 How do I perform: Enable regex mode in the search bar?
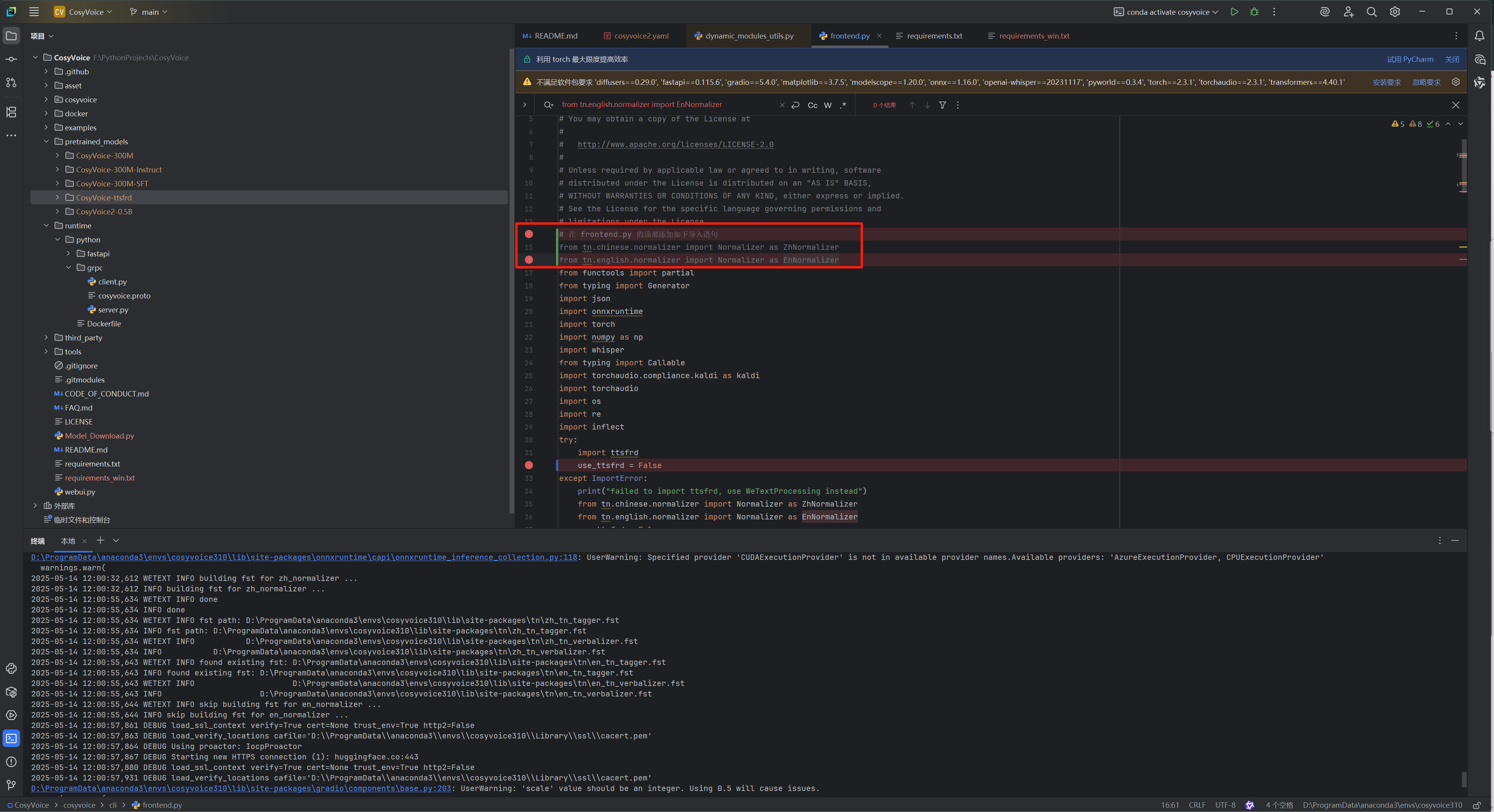(844, 105)
